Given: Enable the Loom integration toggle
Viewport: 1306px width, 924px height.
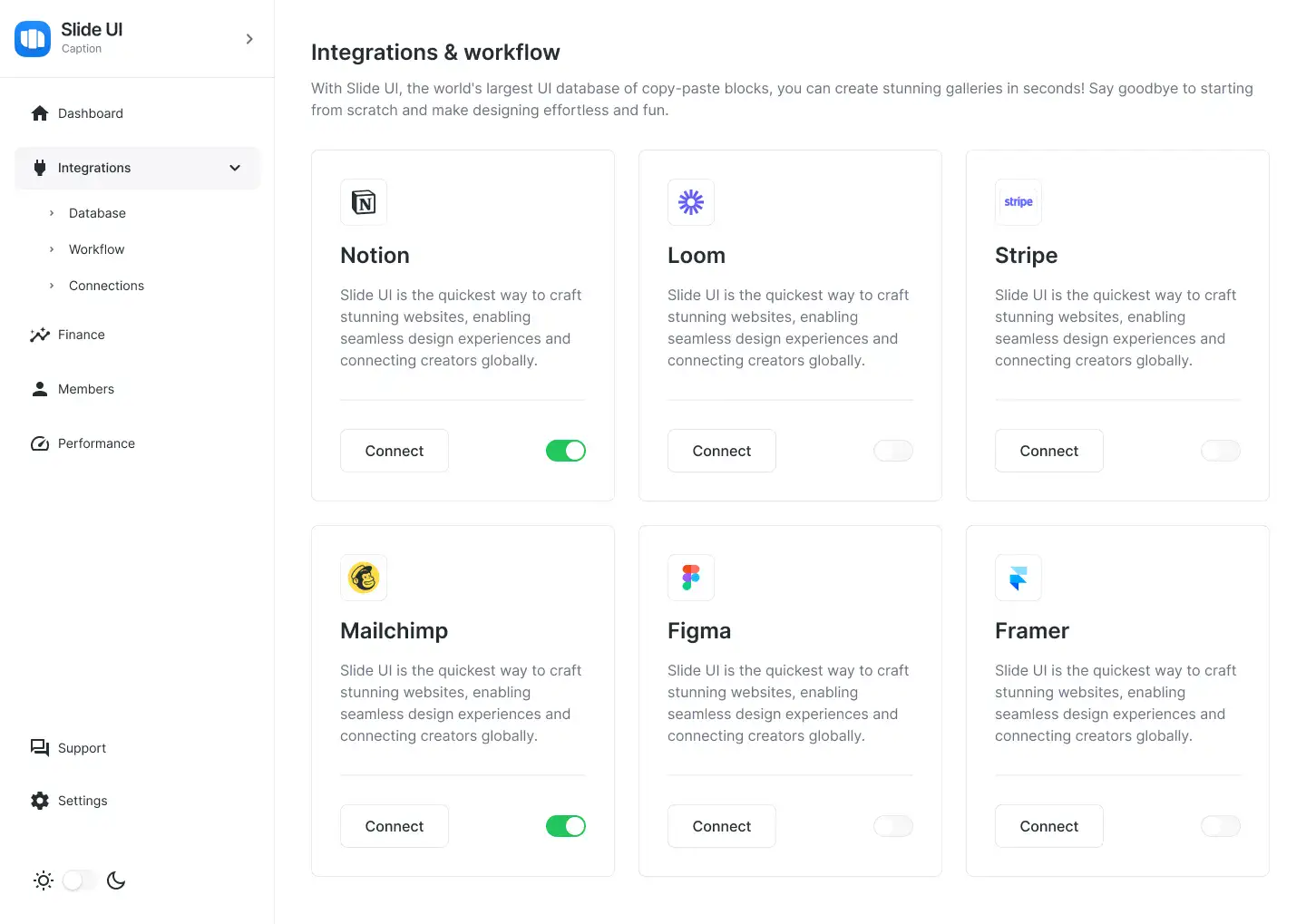Looking at the screenshot, I should [893, 451].
